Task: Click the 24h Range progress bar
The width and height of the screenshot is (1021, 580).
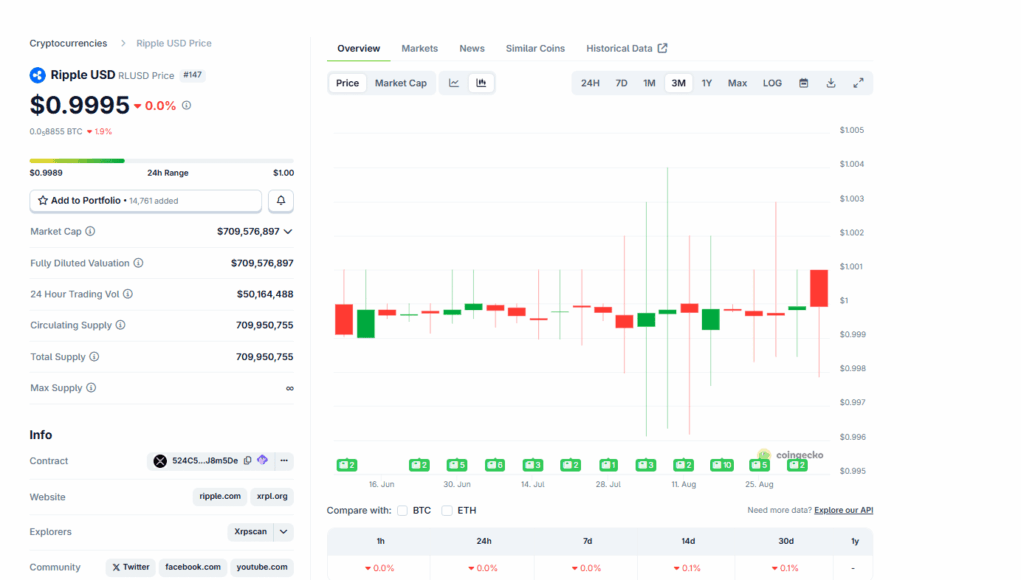Action: tap(161, 161)
